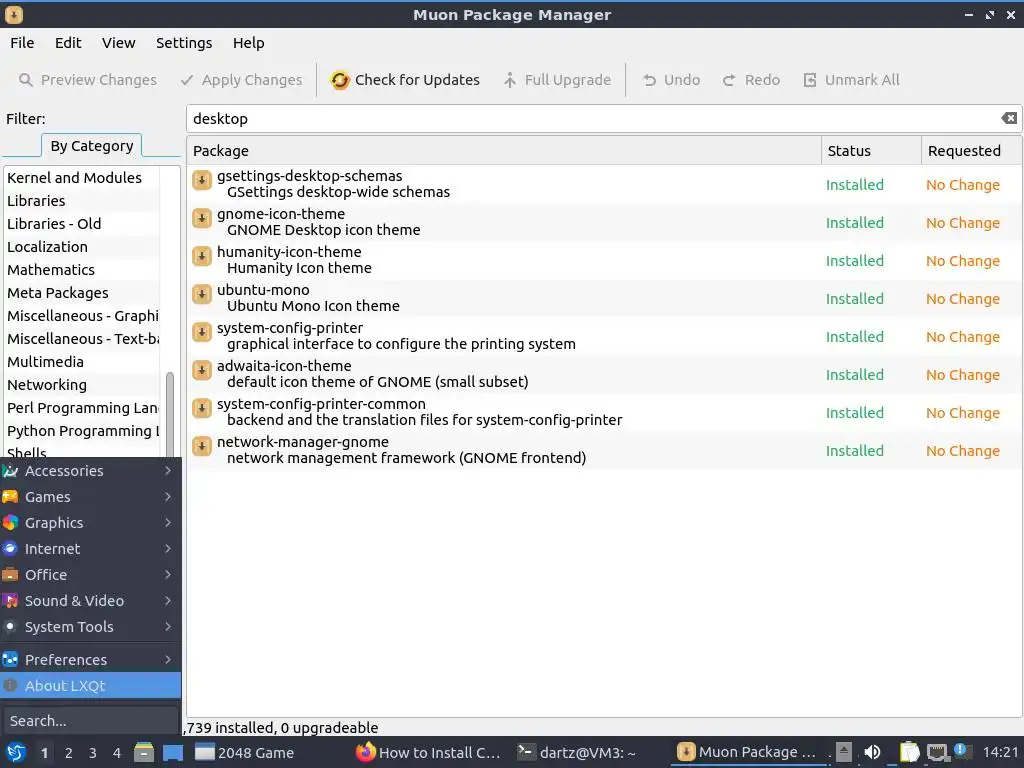The image size is (1024, 768).
Task: Click the Full Upgrade arrow icon
Action: 509,80
